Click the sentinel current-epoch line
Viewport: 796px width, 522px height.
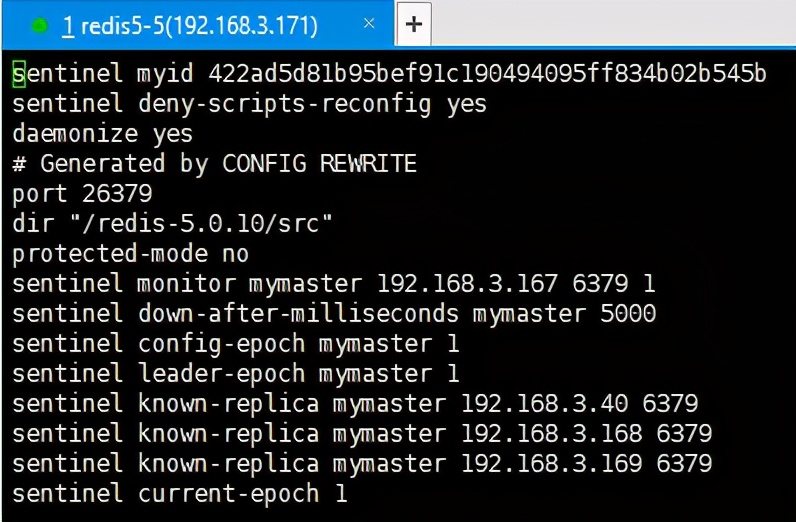click(179, 494)
